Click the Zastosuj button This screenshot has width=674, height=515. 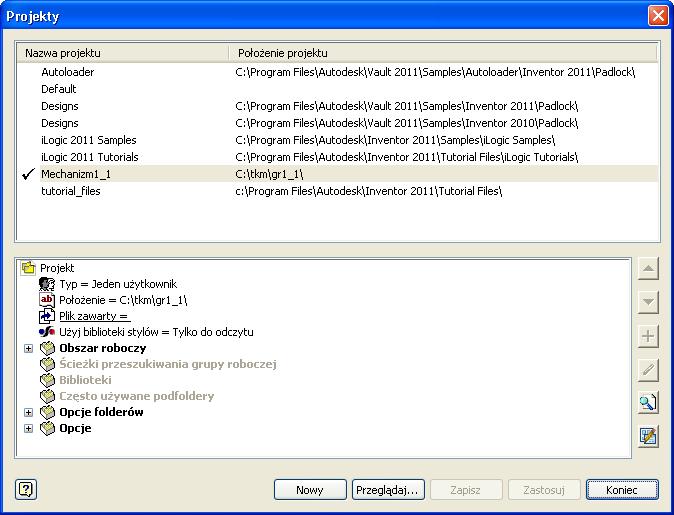coord(544,490)
